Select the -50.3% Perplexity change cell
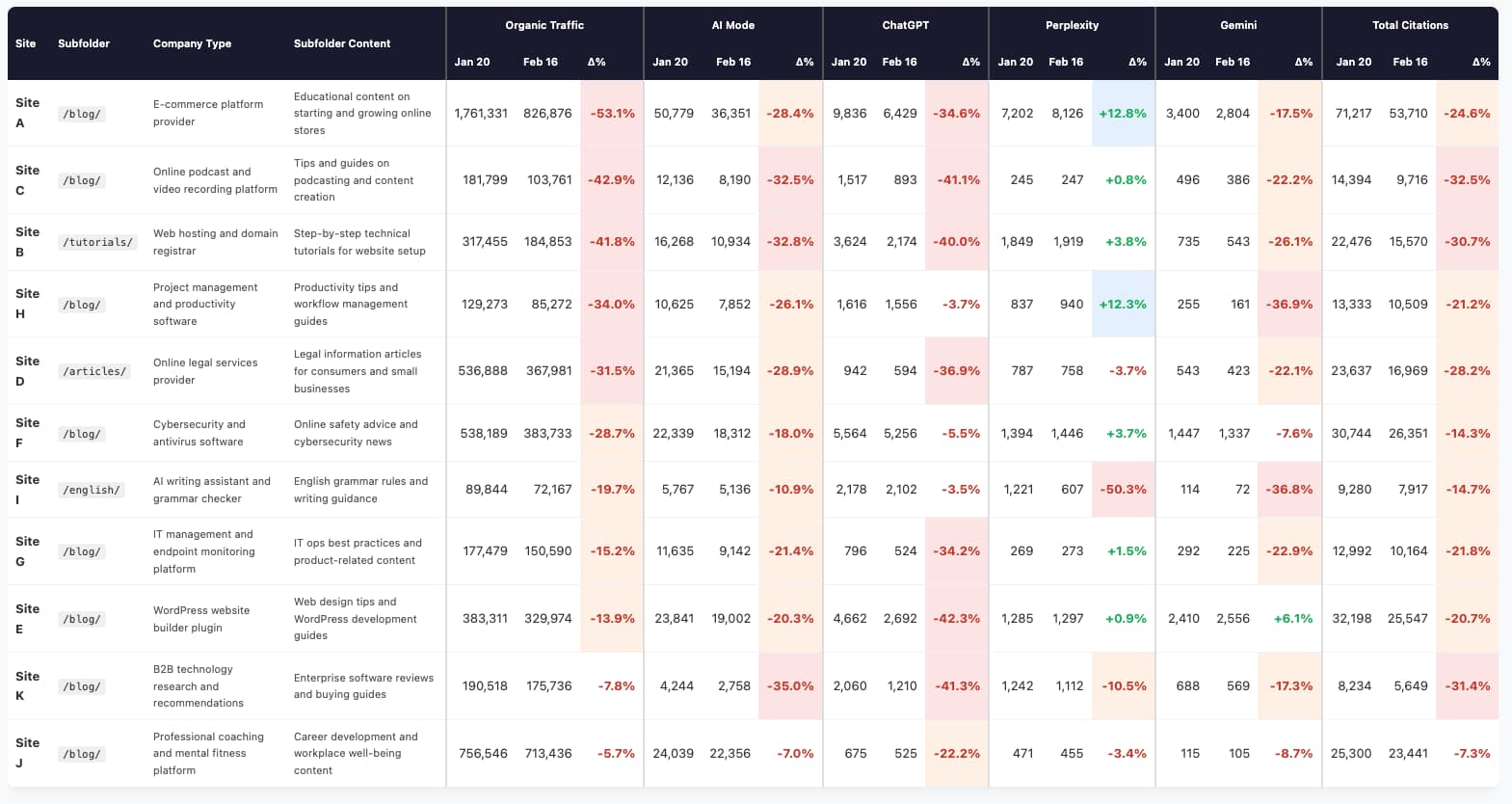 coord(1124,490)
